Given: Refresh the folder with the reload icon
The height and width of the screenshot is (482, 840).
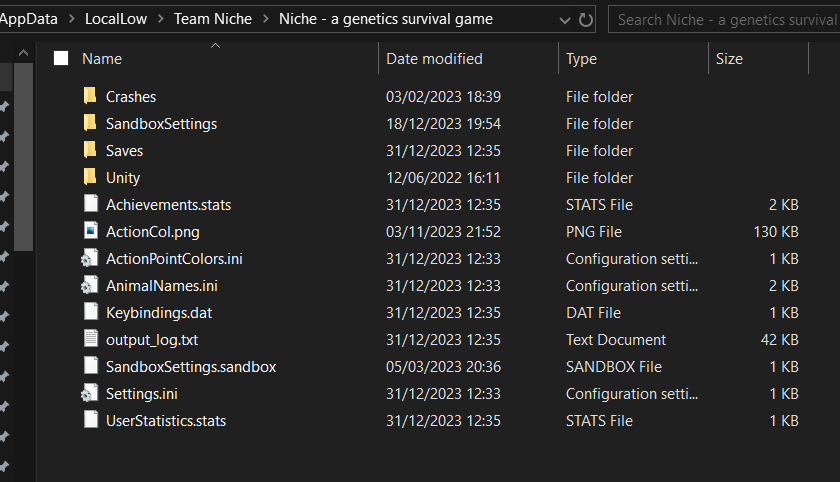Looking at the screenshot, I should (586, 19).
